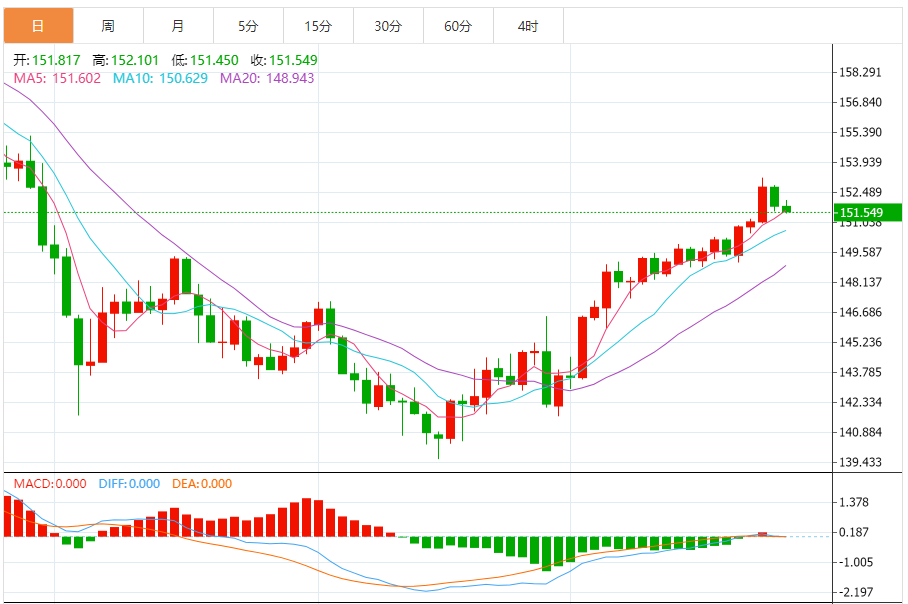Select the 日 daily timeframe tab
Image resolution: width=908 pixels, height=604 pixels.
tap(38, 25)
